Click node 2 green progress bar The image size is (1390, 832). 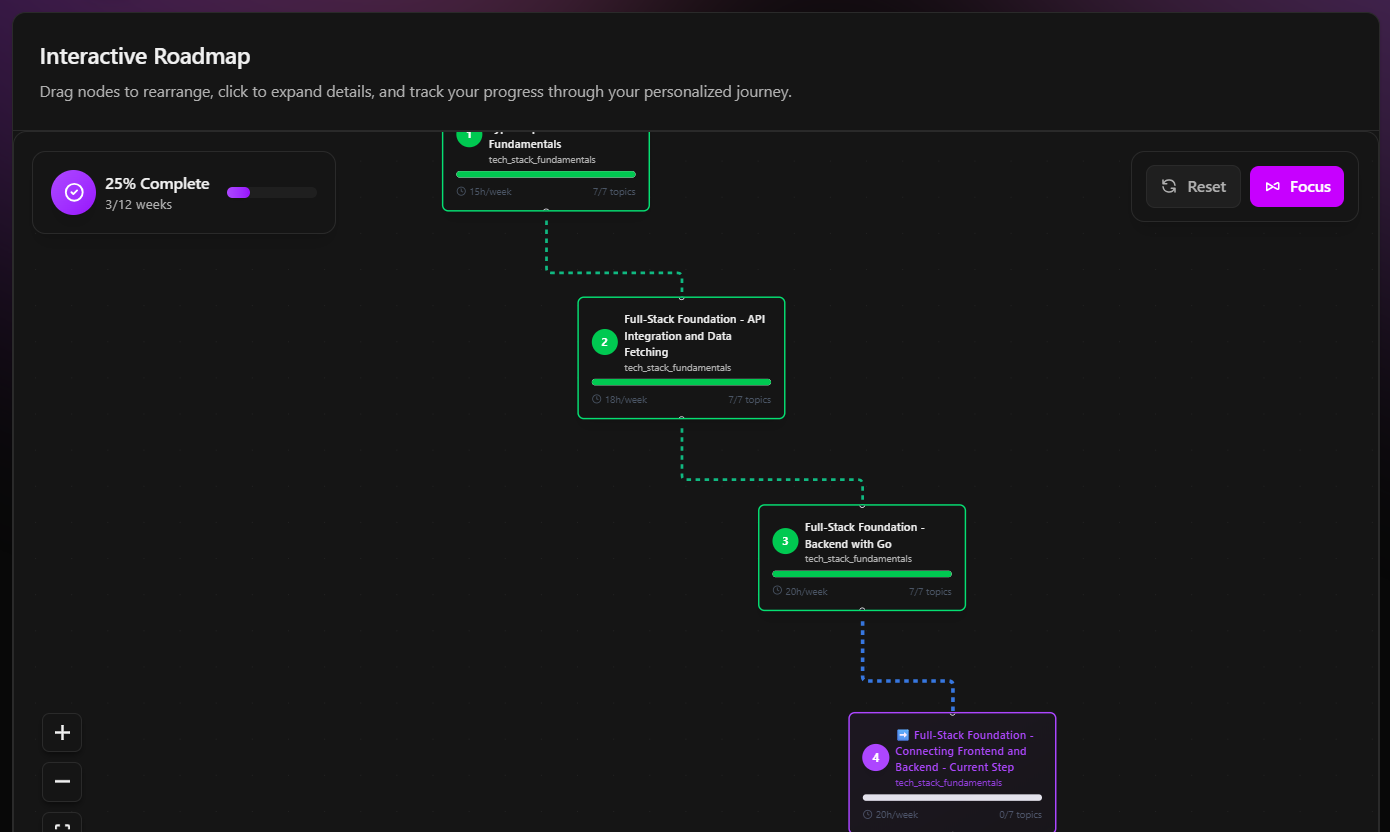click(681, 382)
